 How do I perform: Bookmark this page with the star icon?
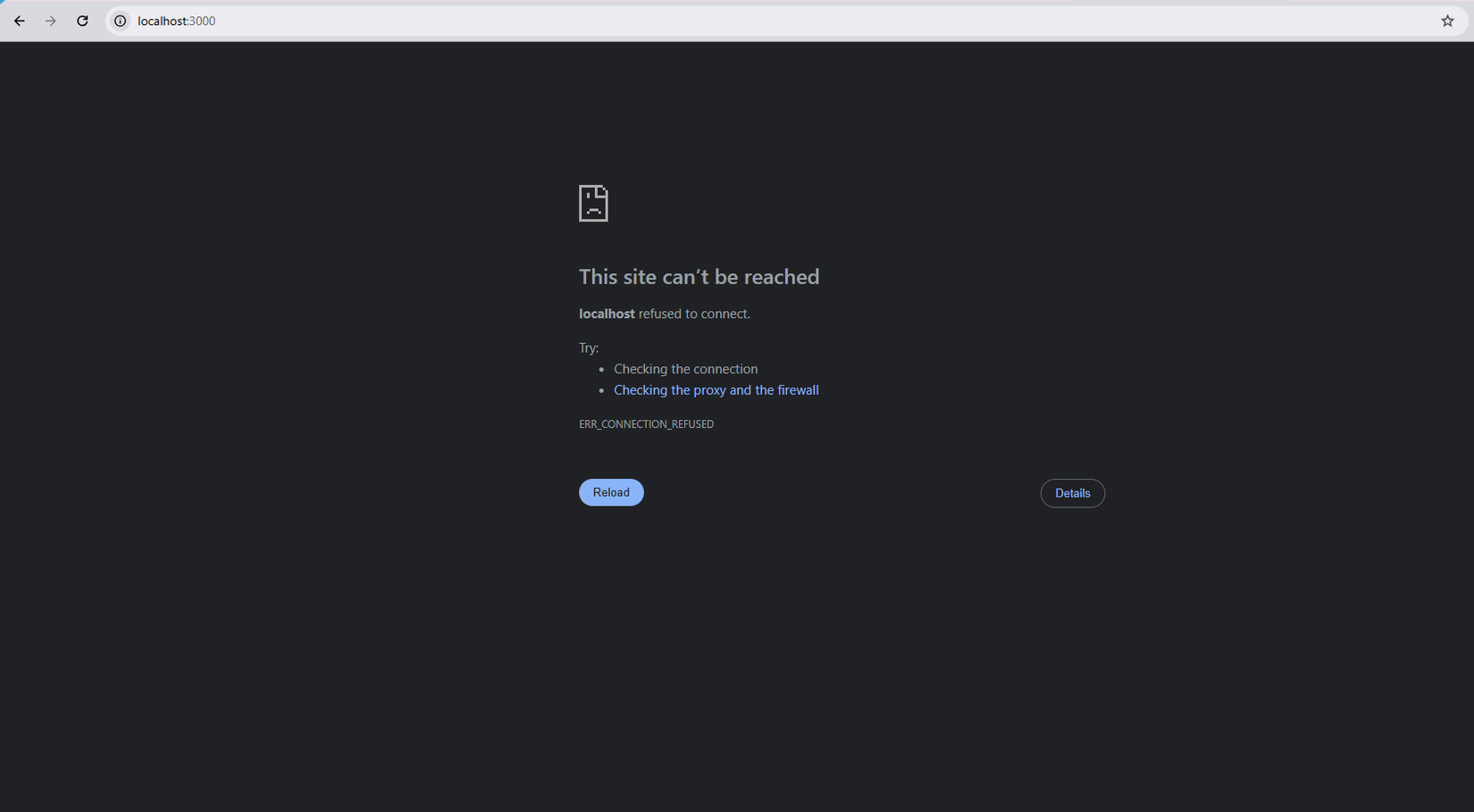click(1447, 21)
